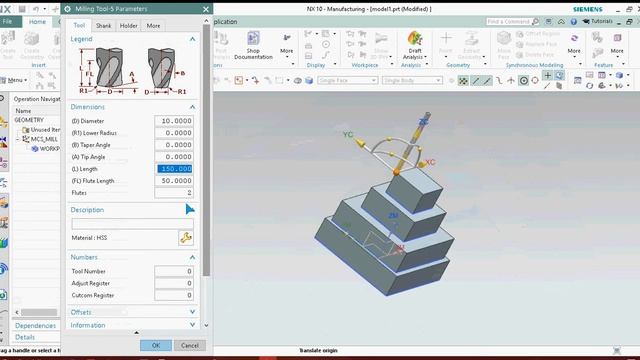640x360 pixels.
Task: Collapse the Legend section
Action: (192, 39)
